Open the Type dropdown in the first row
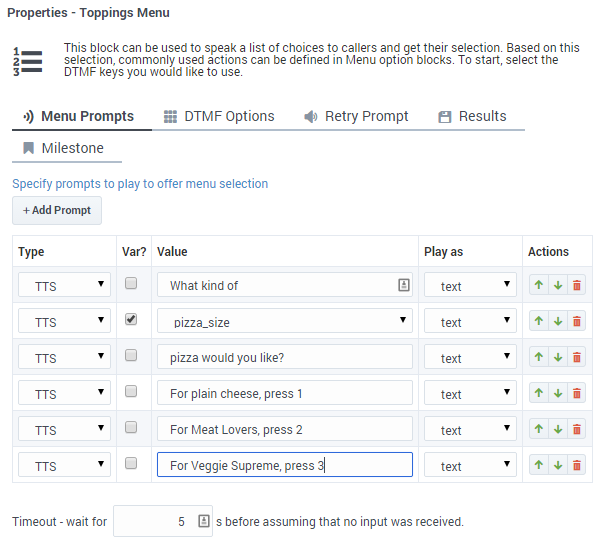 [64, 286]
